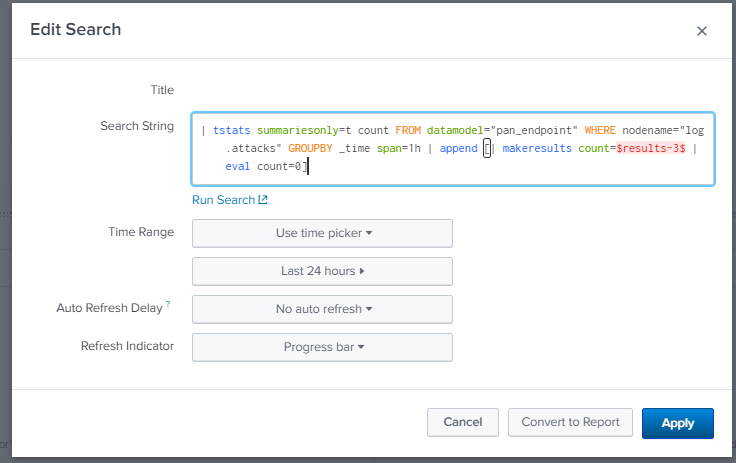Image resolution: width=736 pixels, height=463 pixels.
Task: Click the external link icon beside Run Search
Action: tap(263, 200)
